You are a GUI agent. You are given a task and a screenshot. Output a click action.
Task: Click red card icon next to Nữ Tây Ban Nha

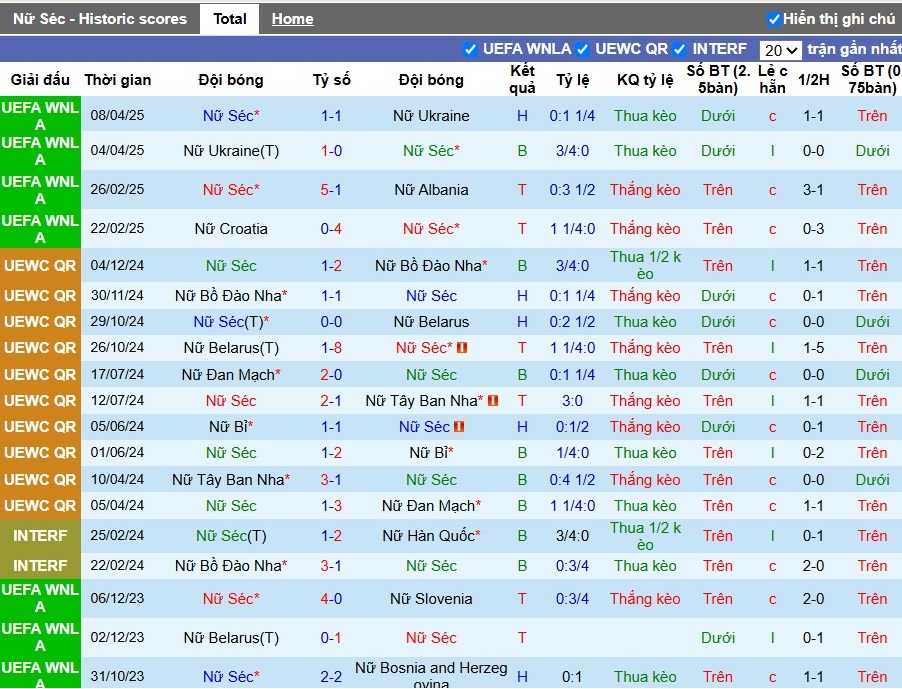tap(493, 400)
